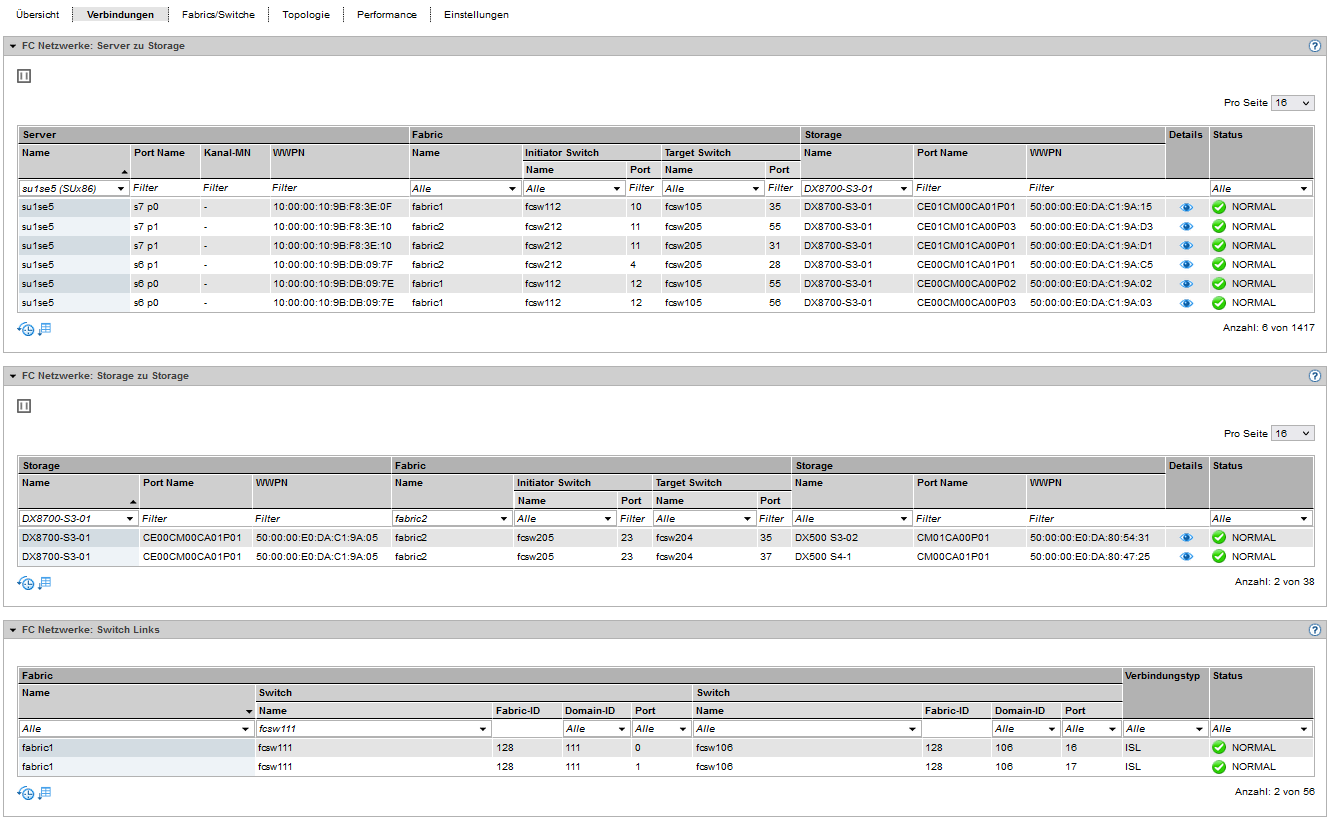The image size is (1331, 822).
Task: Go to the Performance tab
Action: point(387,15)
